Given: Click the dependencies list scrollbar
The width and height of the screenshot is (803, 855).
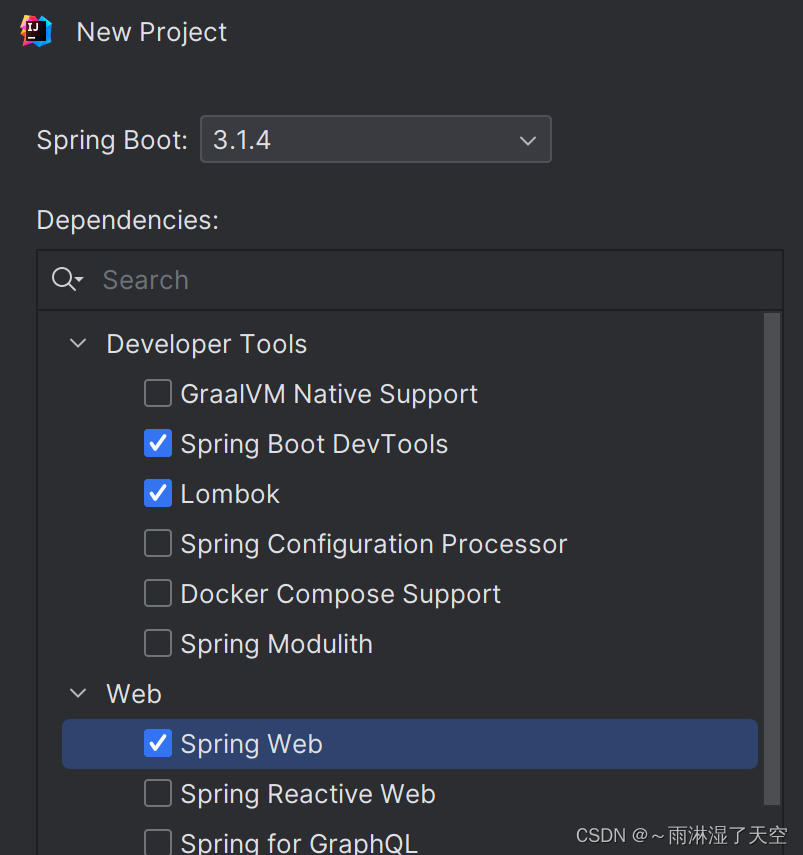Looking at the screenshot, I should (x=771, y=558).
